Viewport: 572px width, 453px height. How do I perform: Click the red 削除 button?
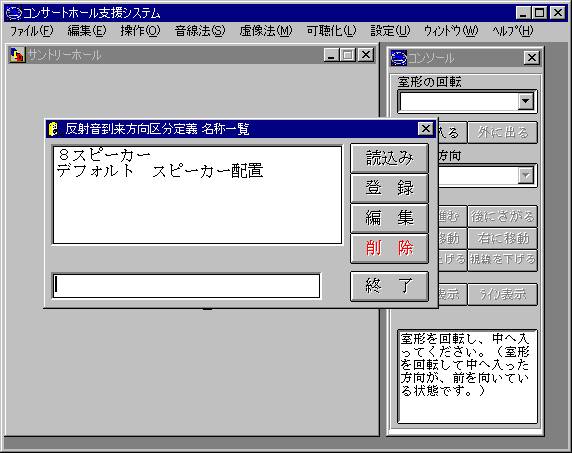[x=389, y=248]
